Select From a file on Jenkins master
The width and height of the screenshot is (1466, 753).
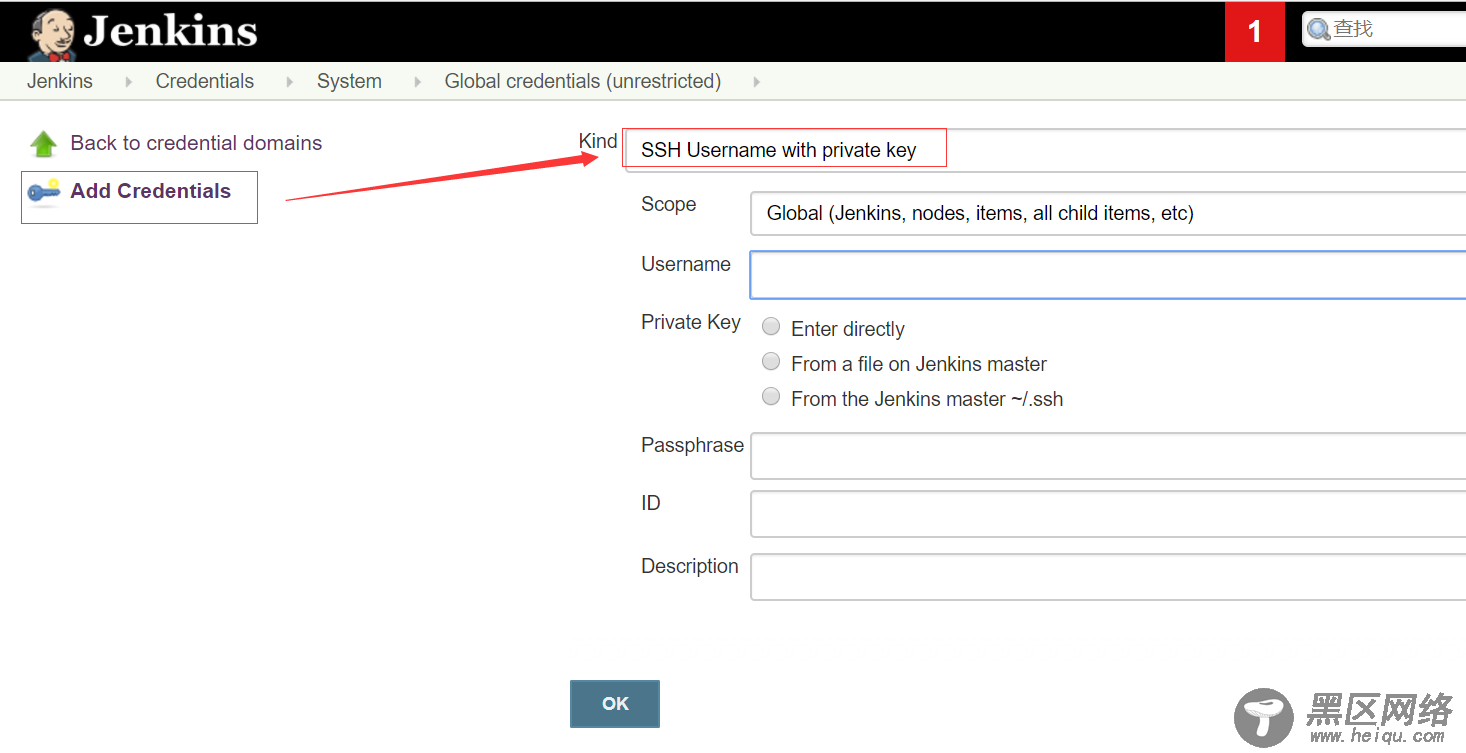771,362
